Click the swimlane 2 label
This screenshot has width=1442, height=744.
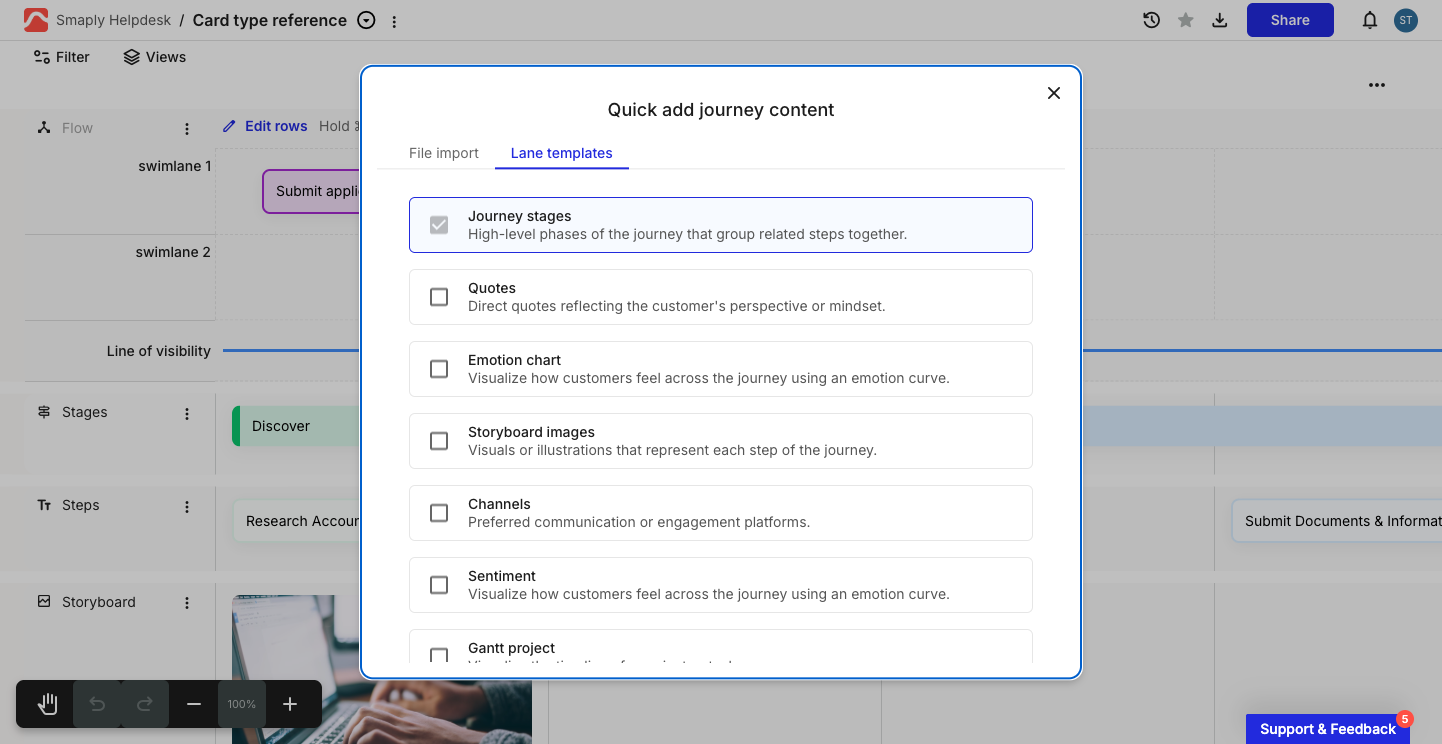[174, 252]
